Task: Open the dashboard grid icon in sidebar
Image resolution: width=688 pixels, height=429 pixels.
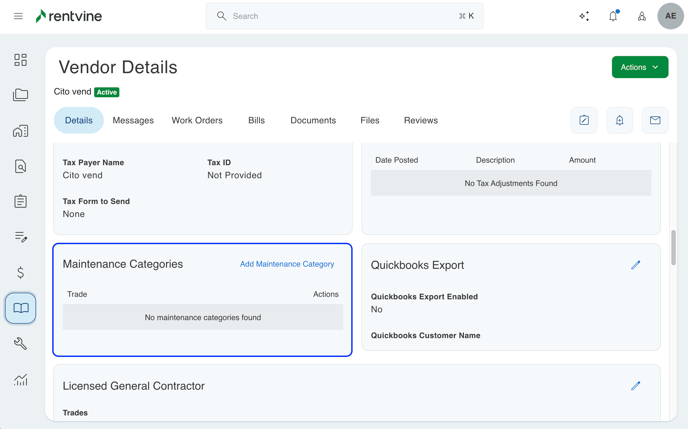Action: (x=20, y=60)
